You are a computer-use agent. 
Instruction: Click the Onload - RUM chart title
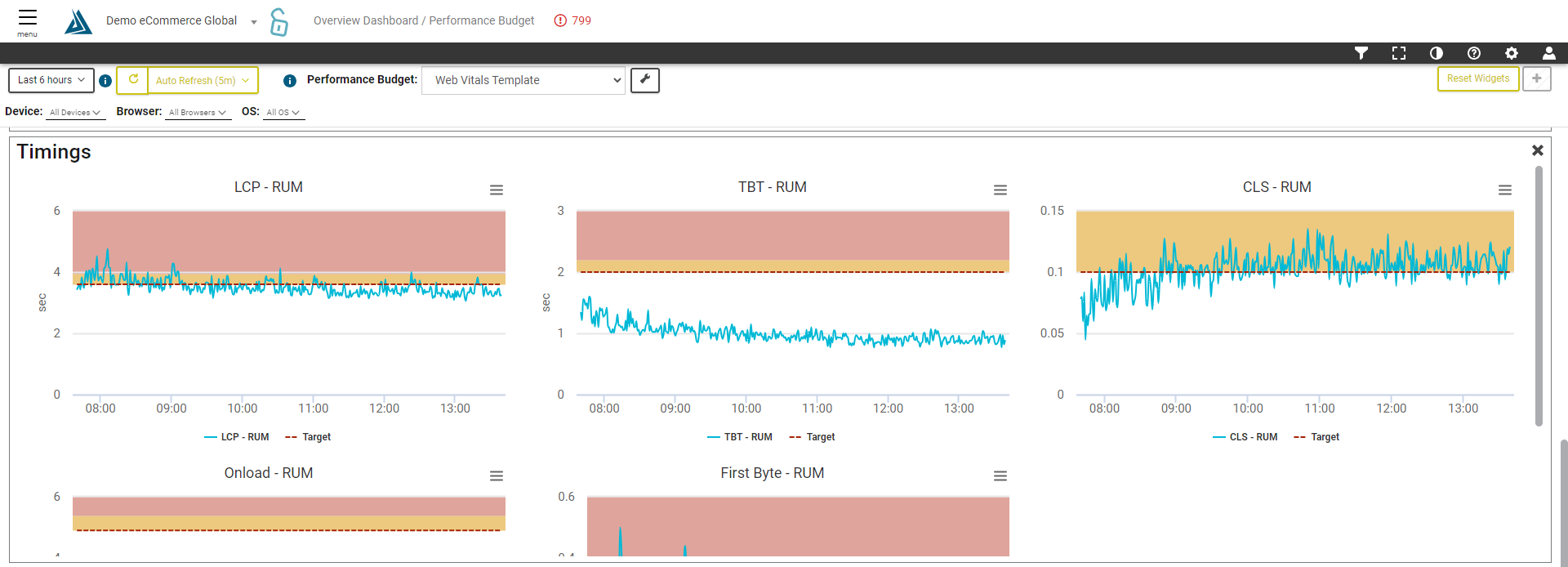269,473
